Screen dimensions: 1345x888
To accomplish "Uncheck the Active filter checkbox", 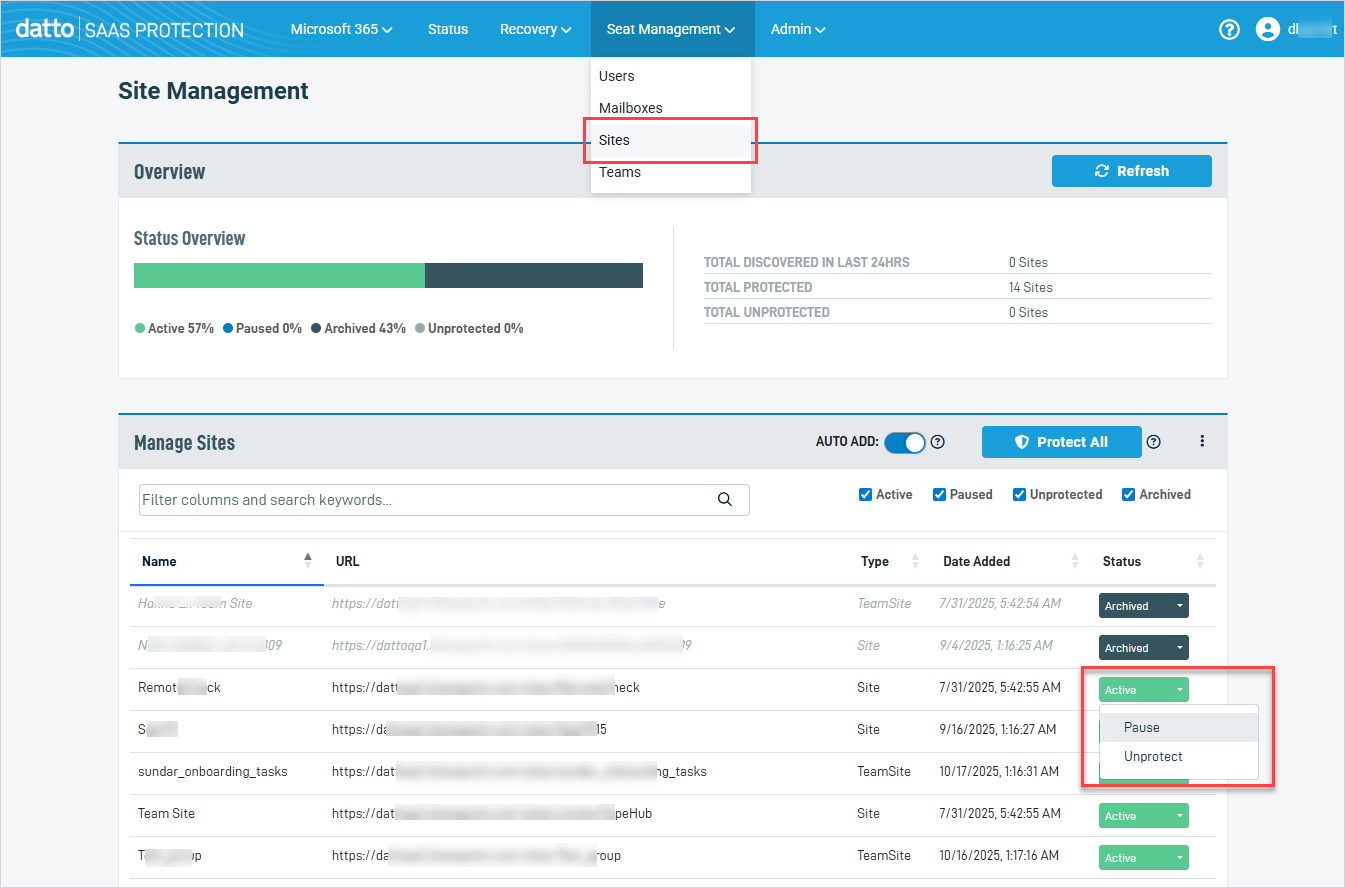I will point(865,495).
